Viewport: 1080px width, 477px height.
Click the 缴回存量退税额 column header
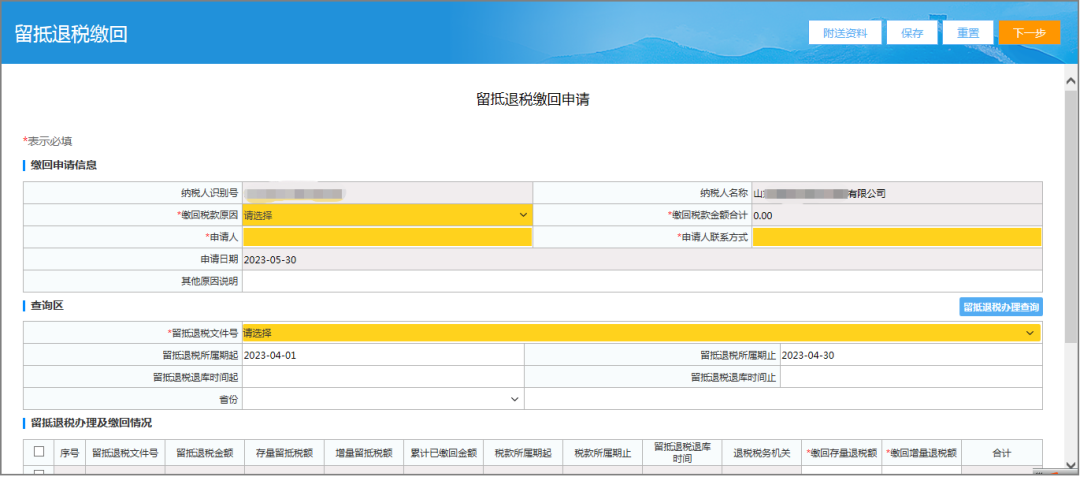coord(842,453)
